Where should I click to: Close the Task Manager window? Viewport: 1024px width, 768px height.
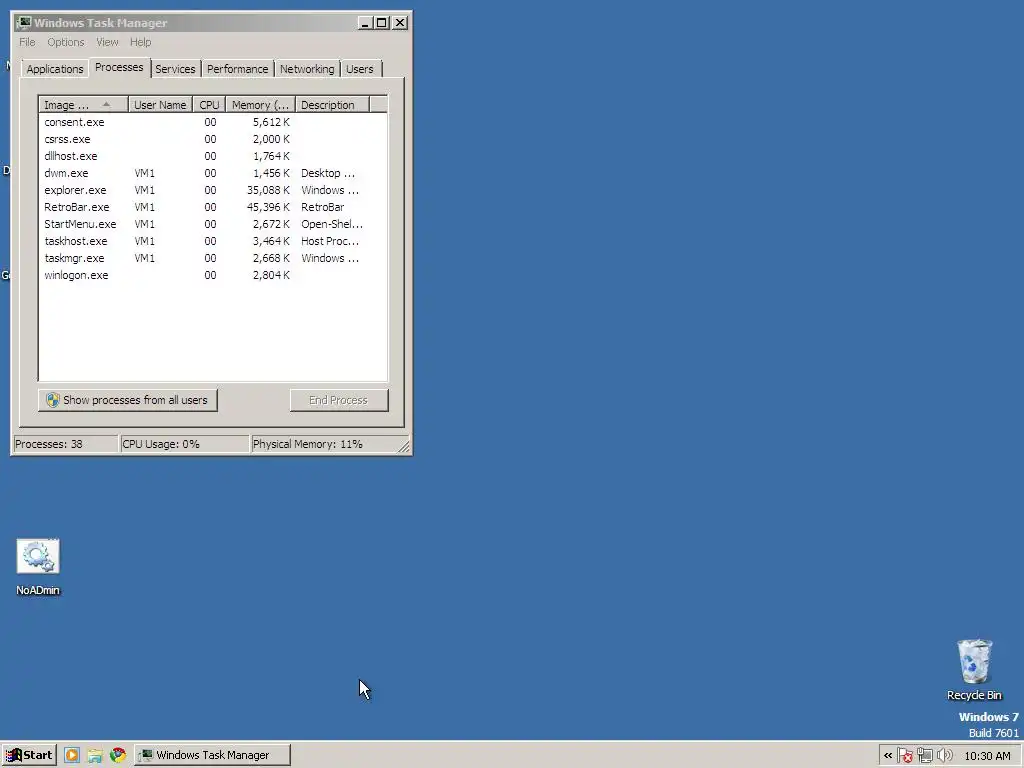(x=400, y=23)
